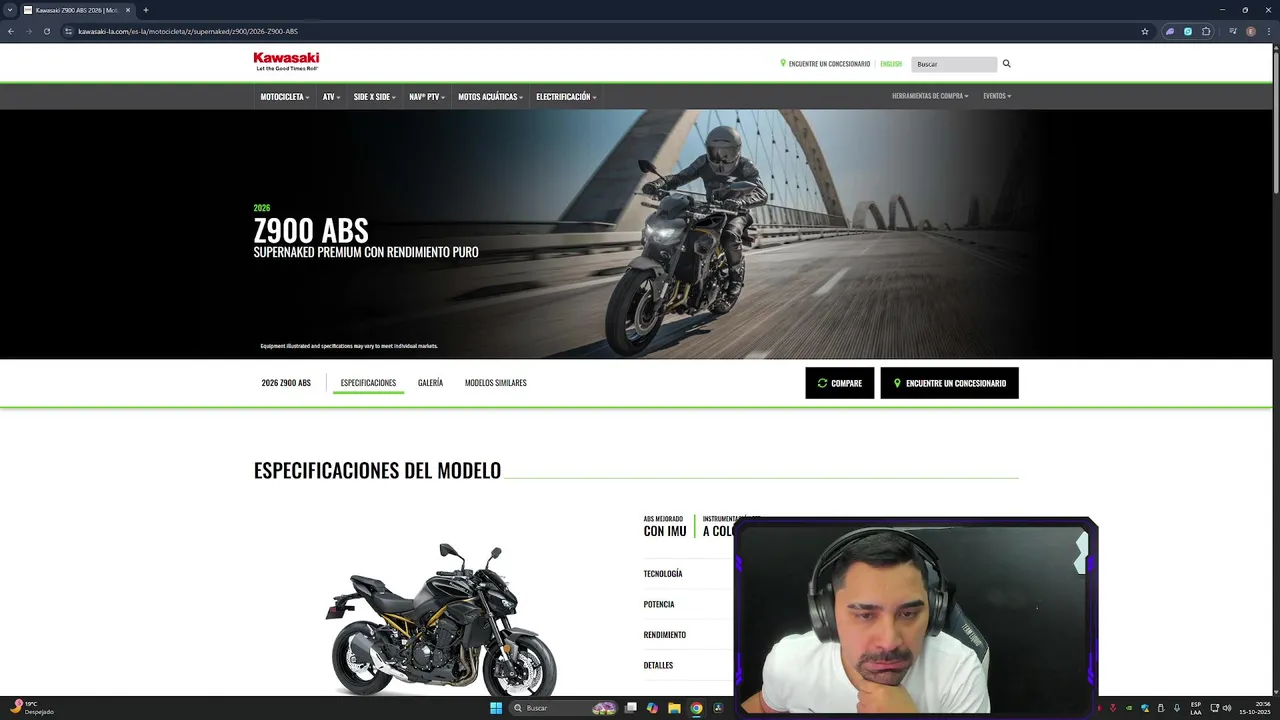1280x720 pixels.
Task: Expand the SIDE X SIDE menu
Action: (x=375, y=97)
